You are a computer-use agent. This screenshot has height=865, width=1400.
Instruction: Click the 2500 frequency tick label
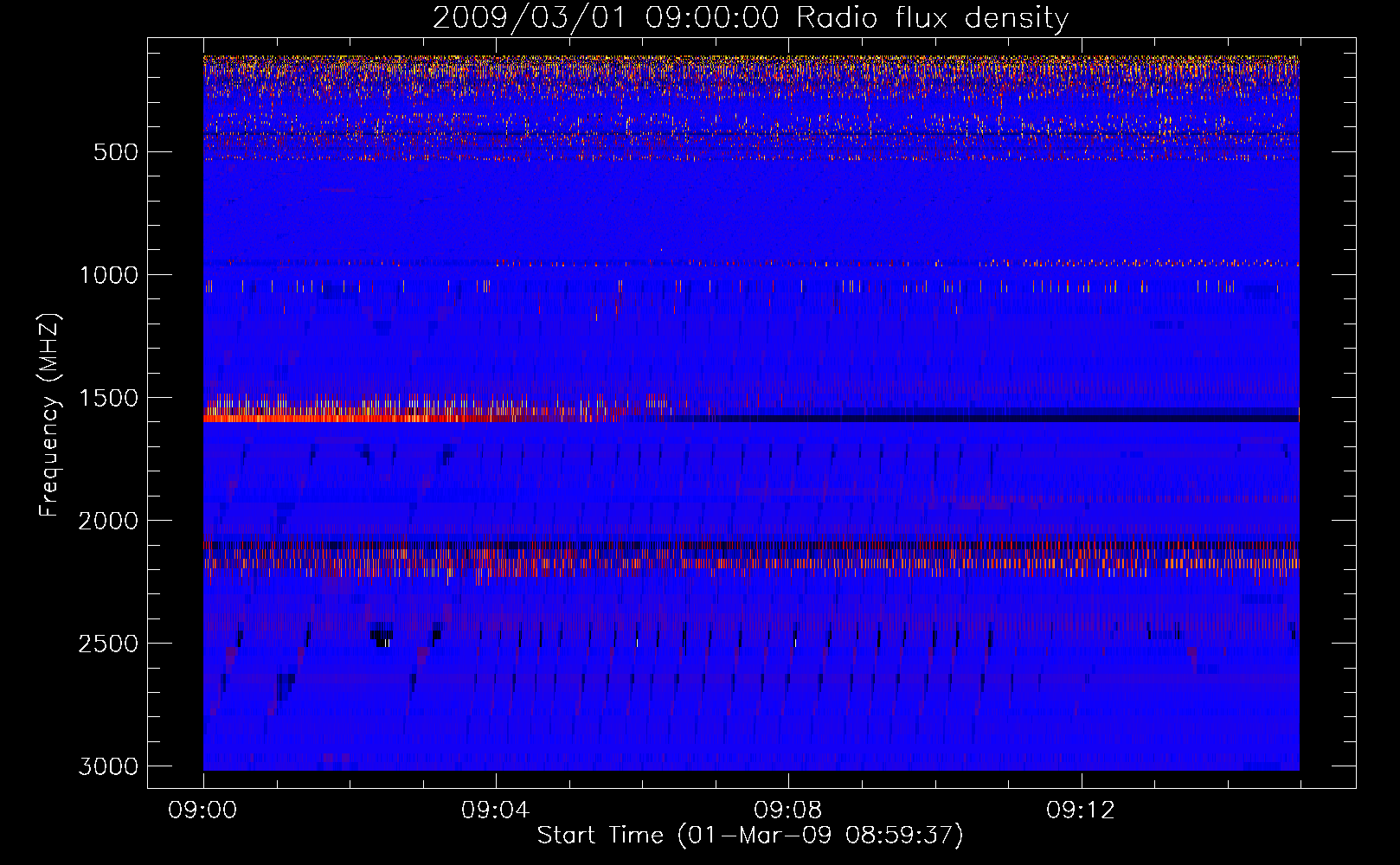[108, 644]
